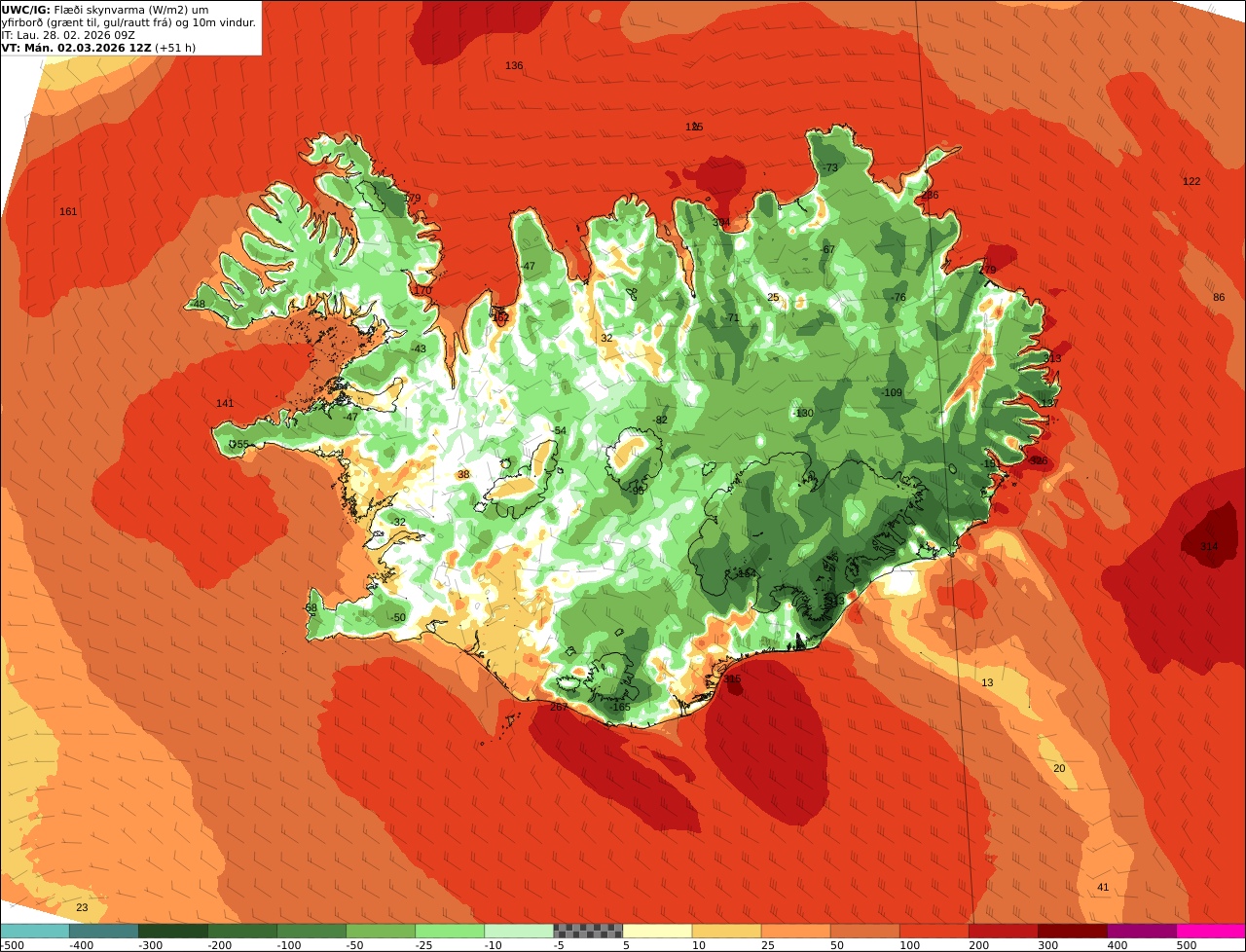Click the legend swatch between -300 and -200
This screenshot has width=1246, height=952.
pos(173,931)
